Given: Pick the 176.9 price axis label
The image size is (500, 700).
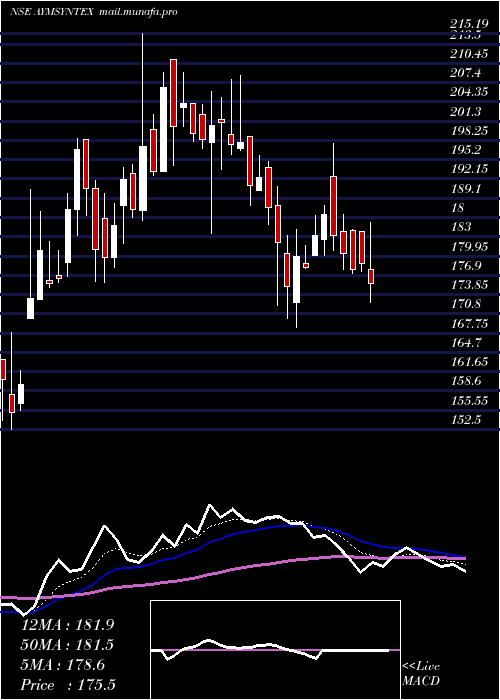Looking at the screenshot, I should 466,266.
